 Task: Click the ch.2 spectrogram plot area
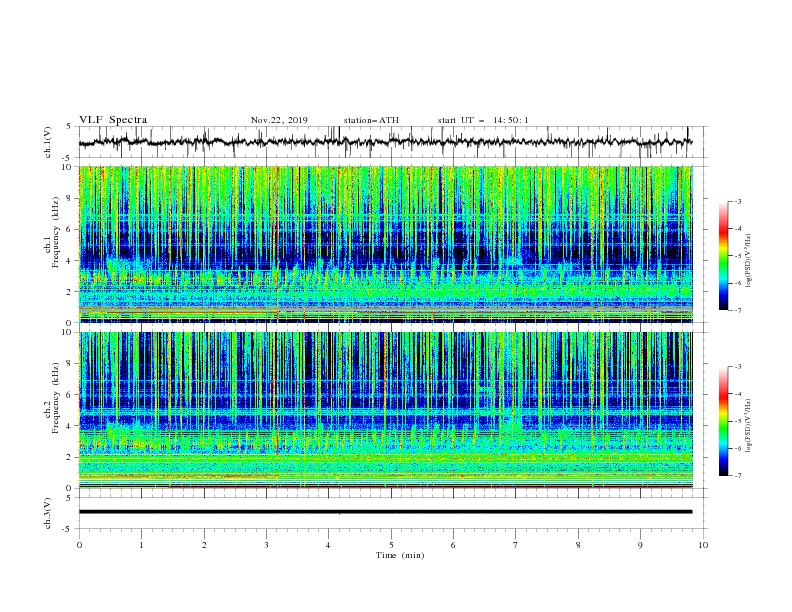[x=386, y=410]
